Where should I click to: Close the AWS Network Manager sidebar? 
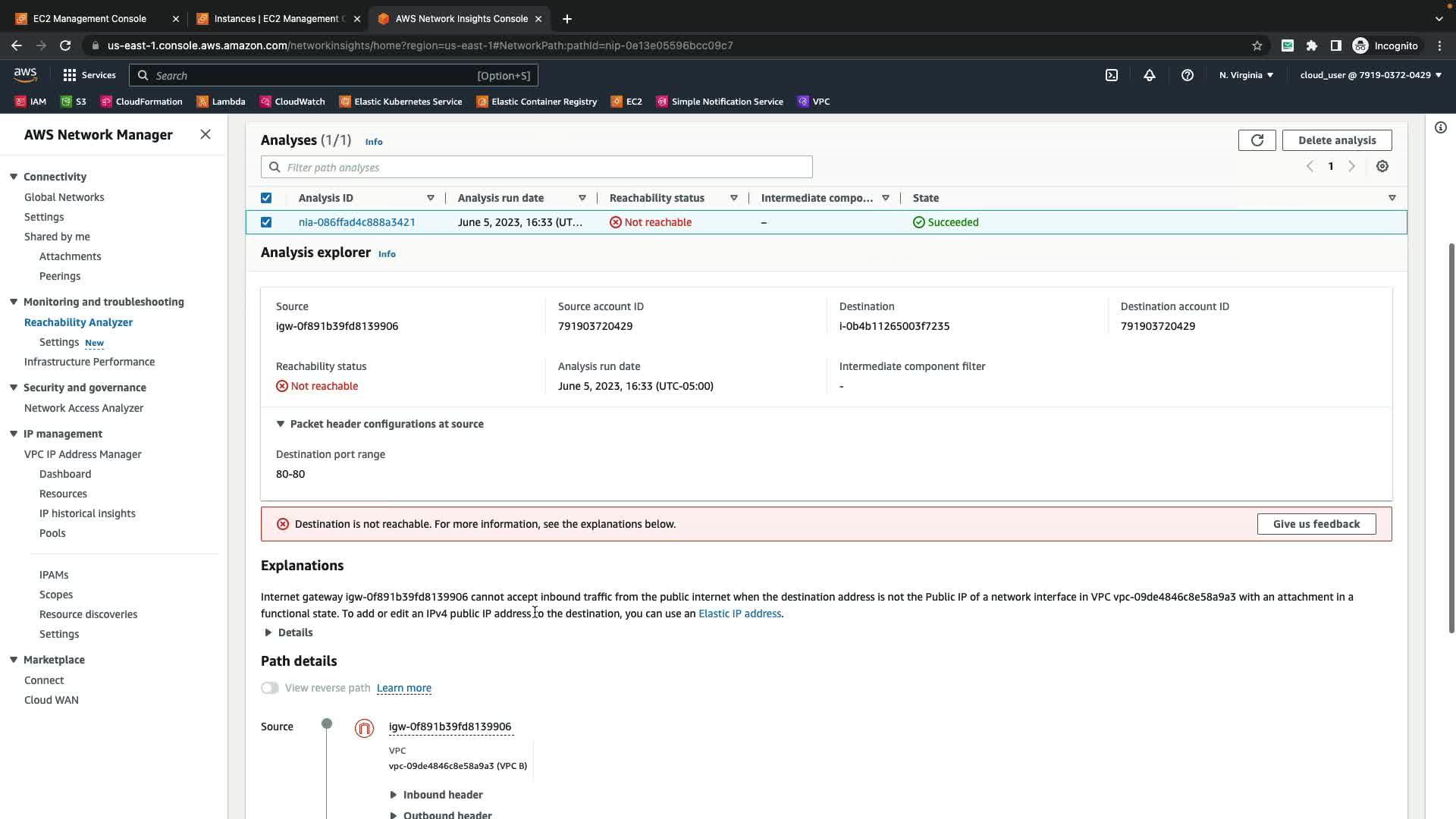(x=206, y=134)
